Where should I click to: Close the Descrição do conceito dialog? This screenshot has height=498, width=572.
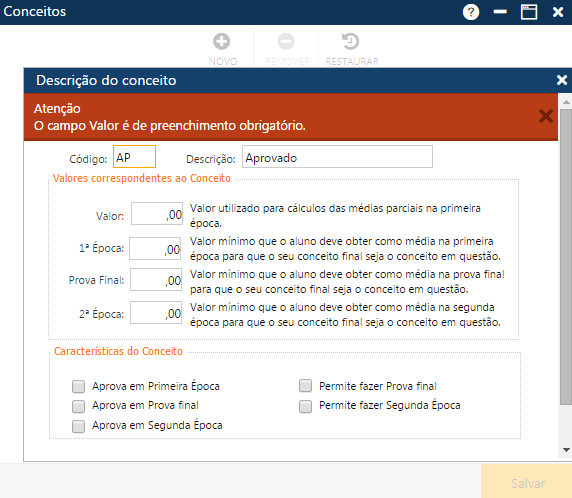coord(562,80)
